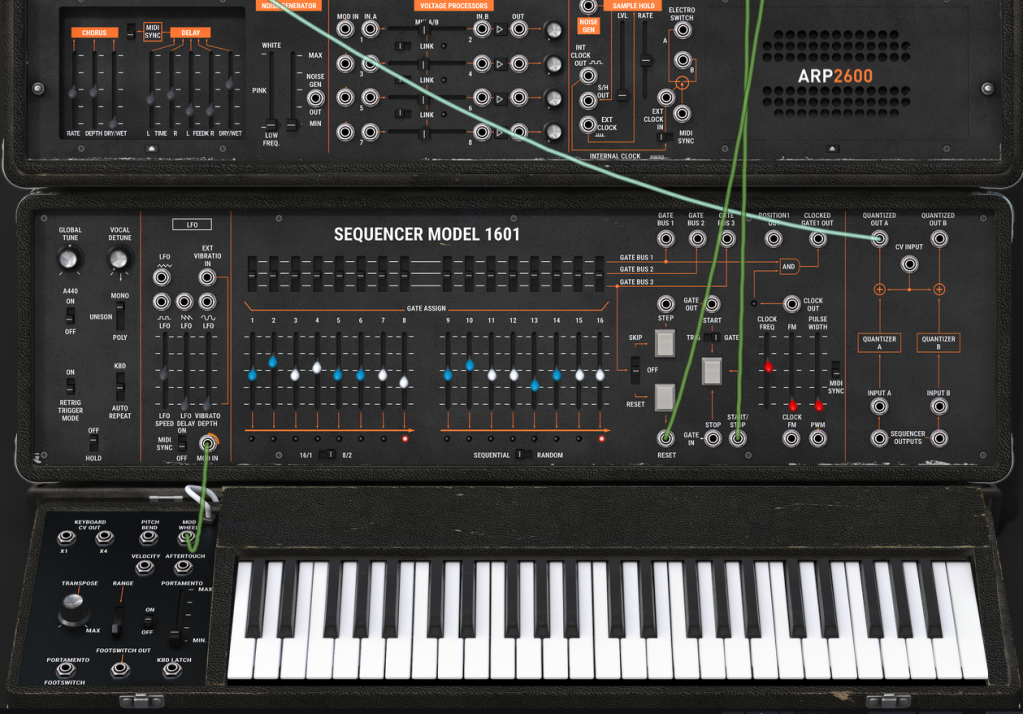Click the S/H Out jack
Screen dimensions: 1023x714
[x=588, y=101]
